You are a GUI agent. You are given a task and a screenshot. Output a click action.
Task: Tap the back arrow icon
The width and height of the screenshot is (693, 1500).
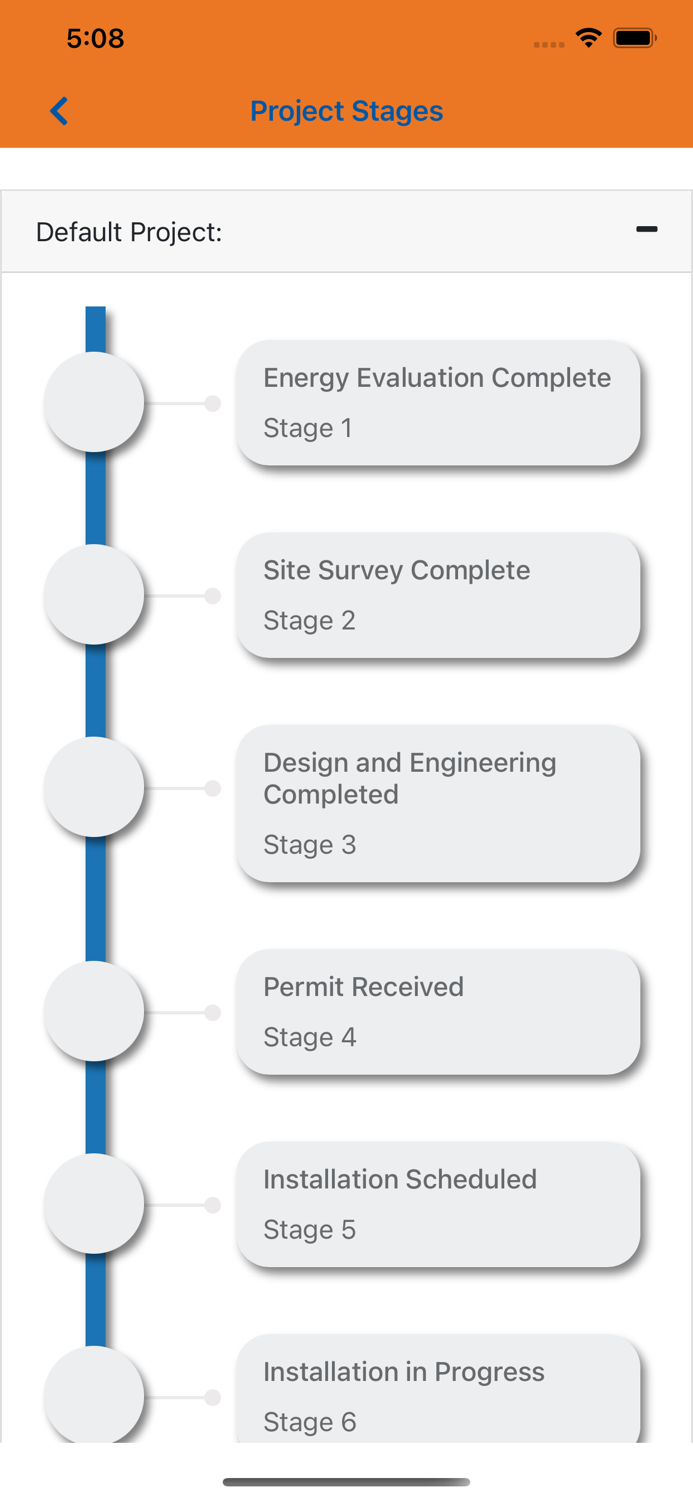[60, 111]
